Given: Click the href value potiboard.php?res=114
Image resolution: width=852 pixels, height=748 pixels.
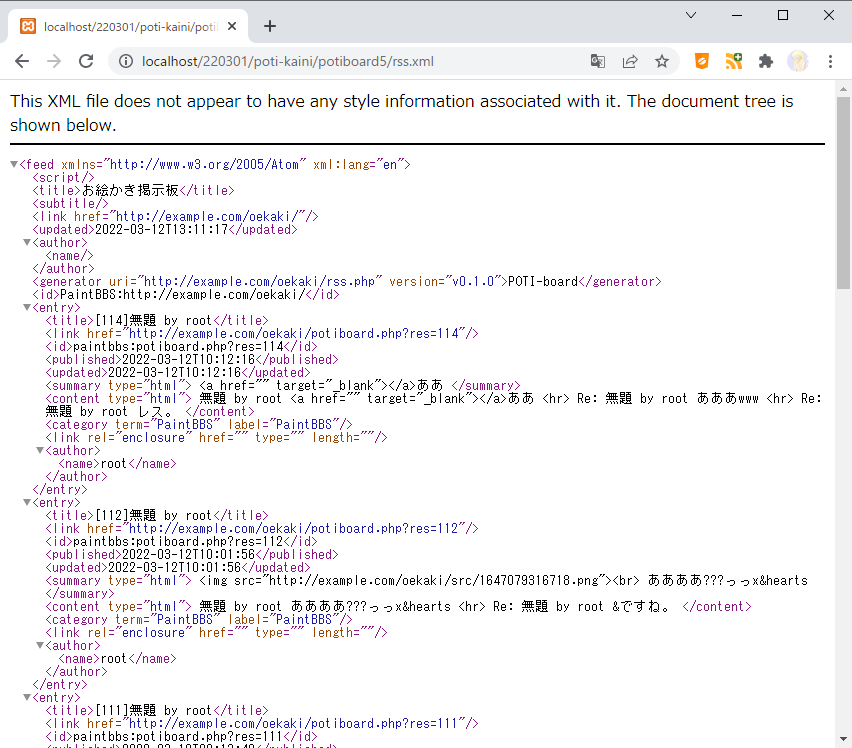Looking at the screenshot, I should coord(294,334).
